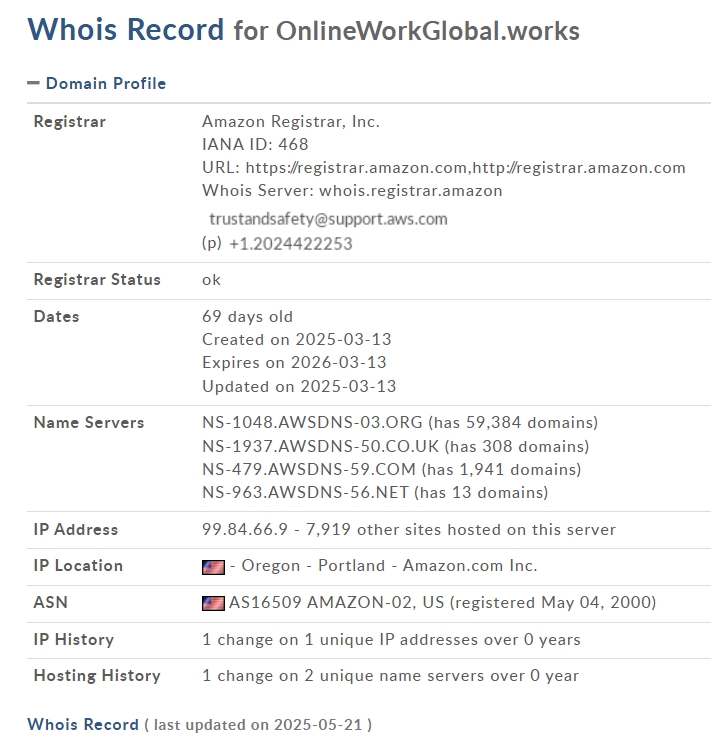Click name server NS-1048.AWSDNS-03.ORG
This screenshot has width=711, height=736.
click(312, 422)
